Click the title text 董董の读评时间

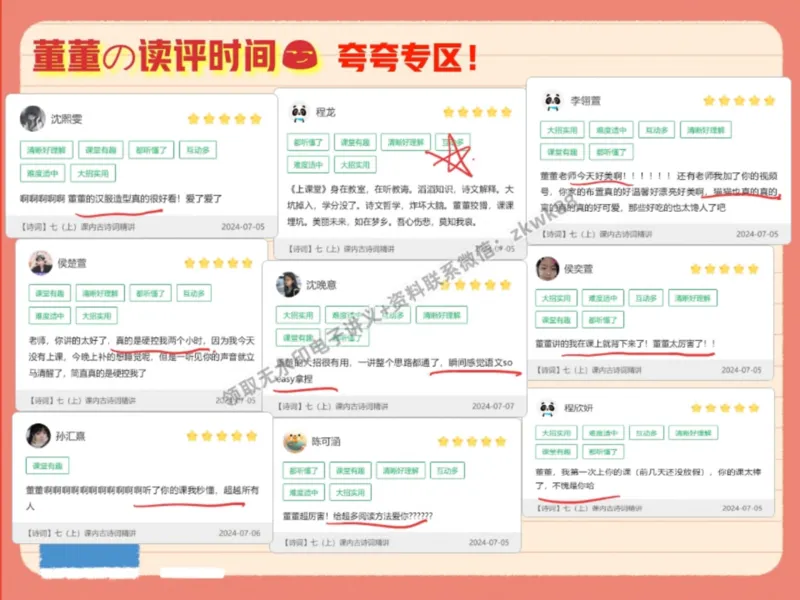pos(154,55)
